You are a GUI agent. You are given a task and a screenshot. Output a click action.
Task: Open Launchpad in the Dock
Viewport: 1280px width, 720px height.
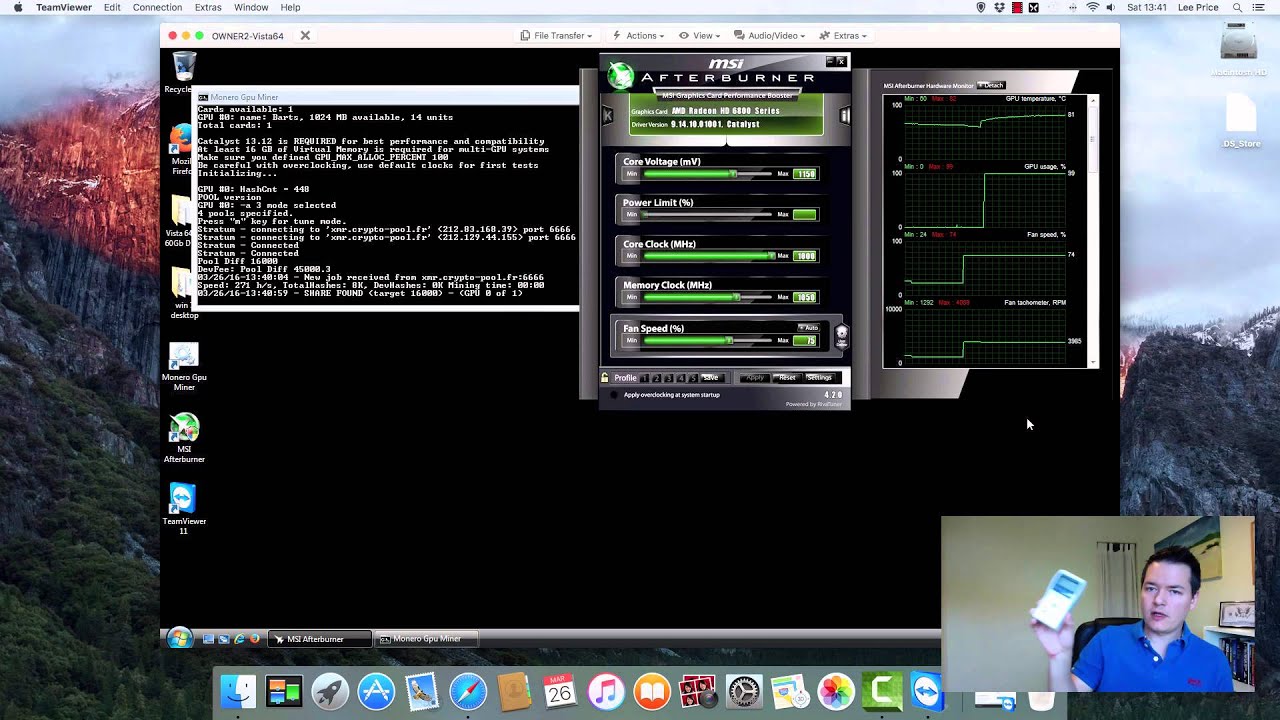coord(330,692)
